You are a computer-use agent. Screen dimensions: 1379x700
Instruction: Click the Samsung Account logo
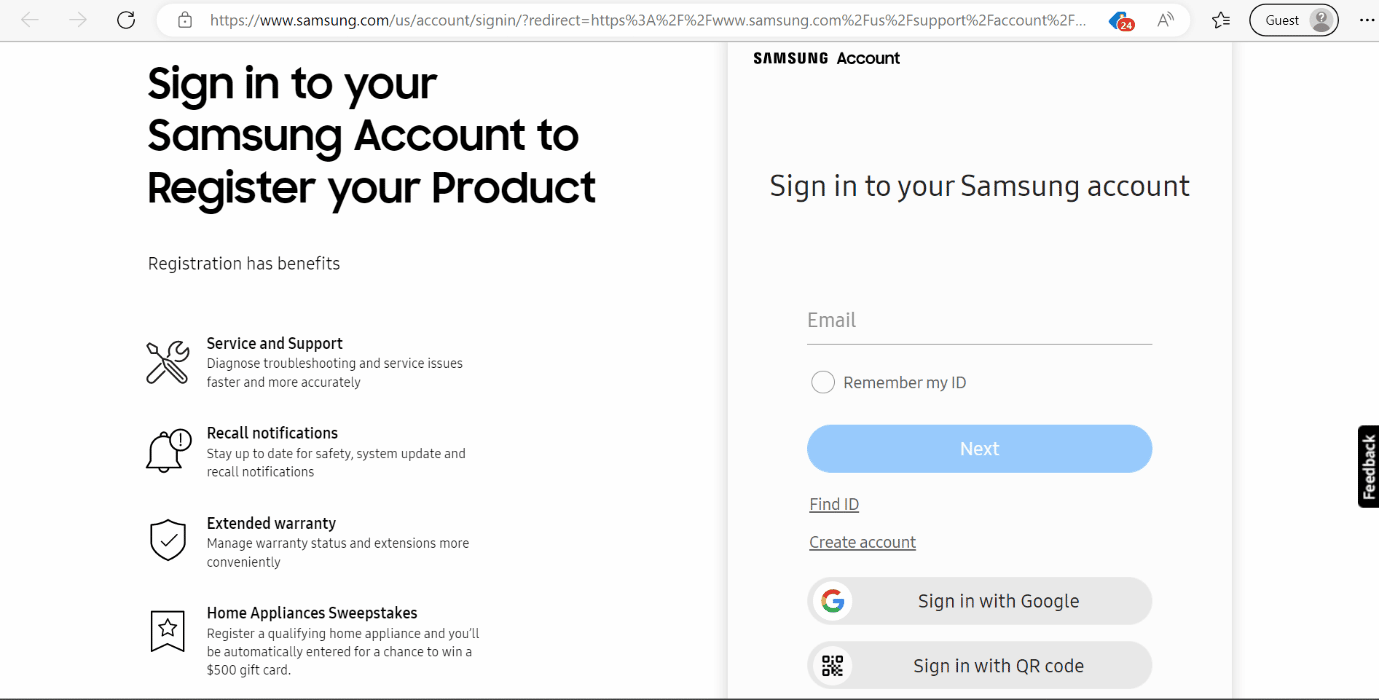827,58
